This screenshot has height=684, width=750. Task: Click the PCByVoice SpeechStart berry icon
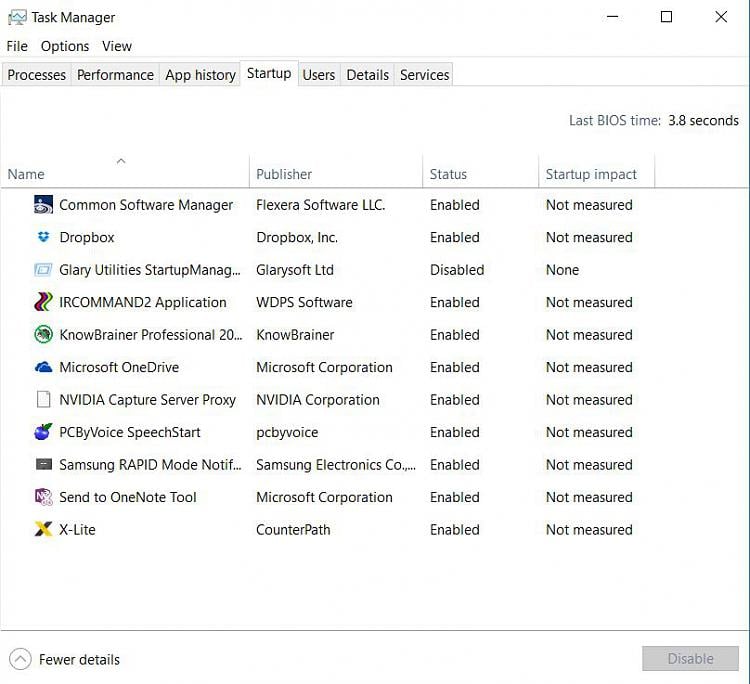pyautogui.click(x=44, y=432)
